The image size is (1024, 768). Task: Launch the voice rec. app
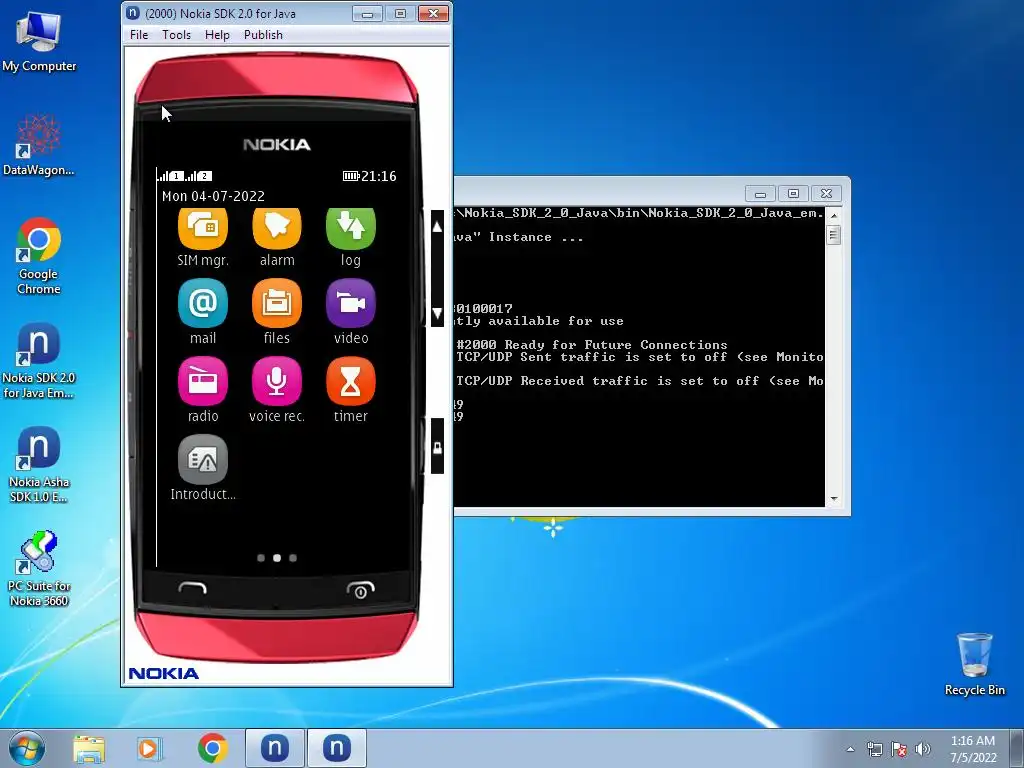(x=277, y=381)
